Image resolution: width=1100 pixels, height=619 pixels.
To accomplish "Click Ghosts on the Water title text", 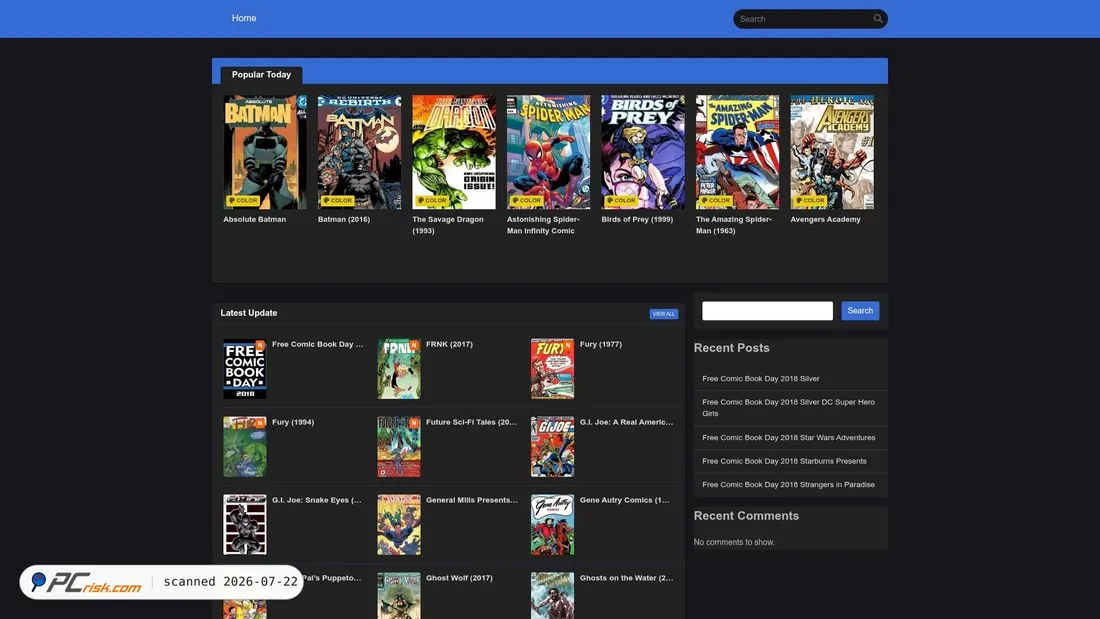I will pos(626,578).
